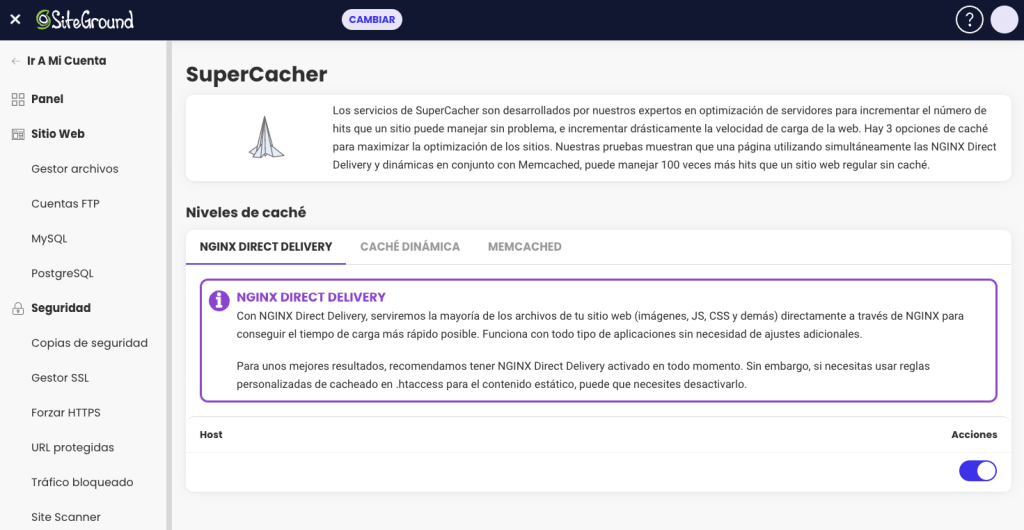Click the paper rocket illustration
This screenshot has width=1024, height=530.
pyautogui.click(x=266, y=137)
